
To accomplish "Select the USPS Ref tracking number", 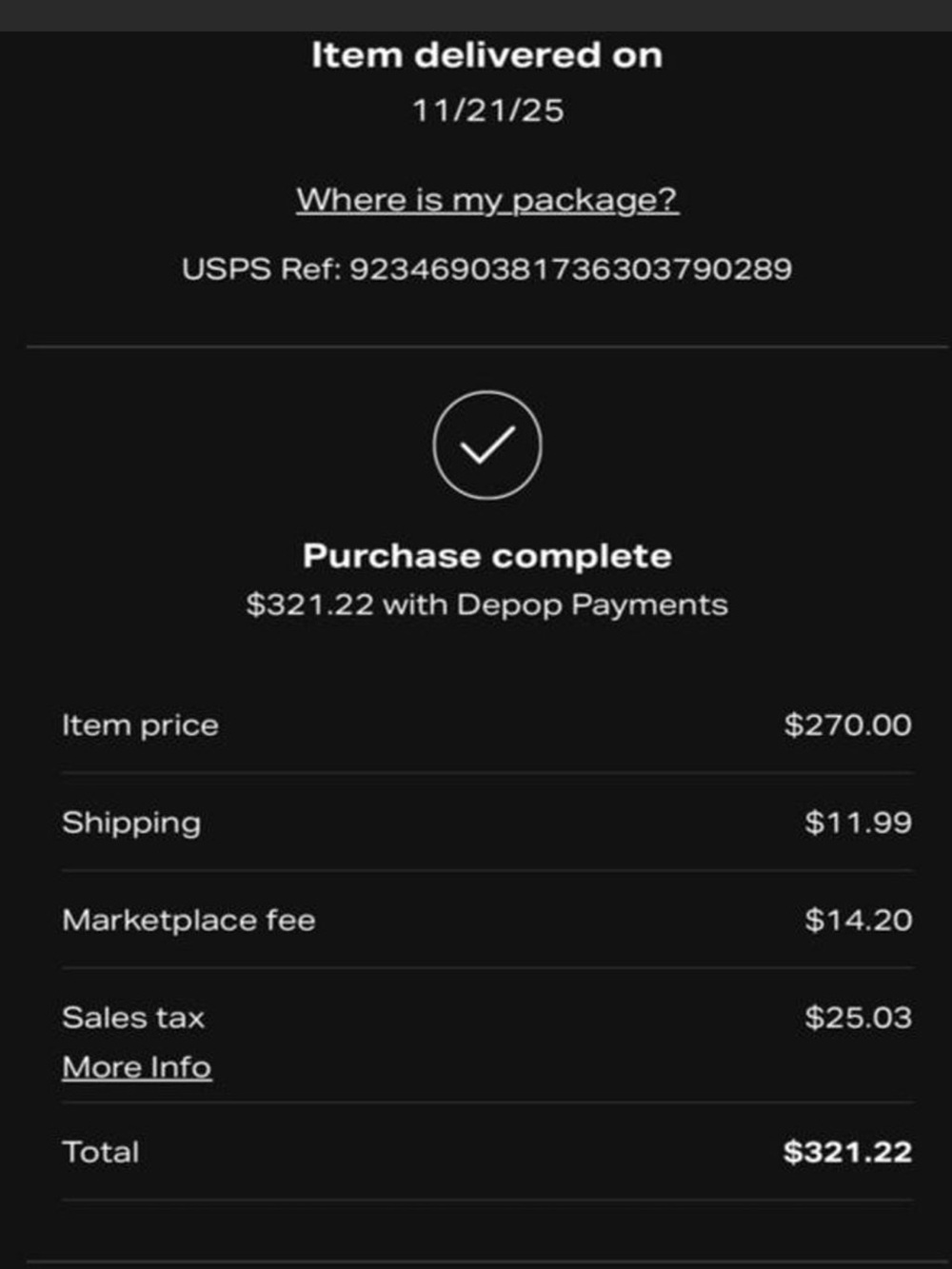I will 570,269.
